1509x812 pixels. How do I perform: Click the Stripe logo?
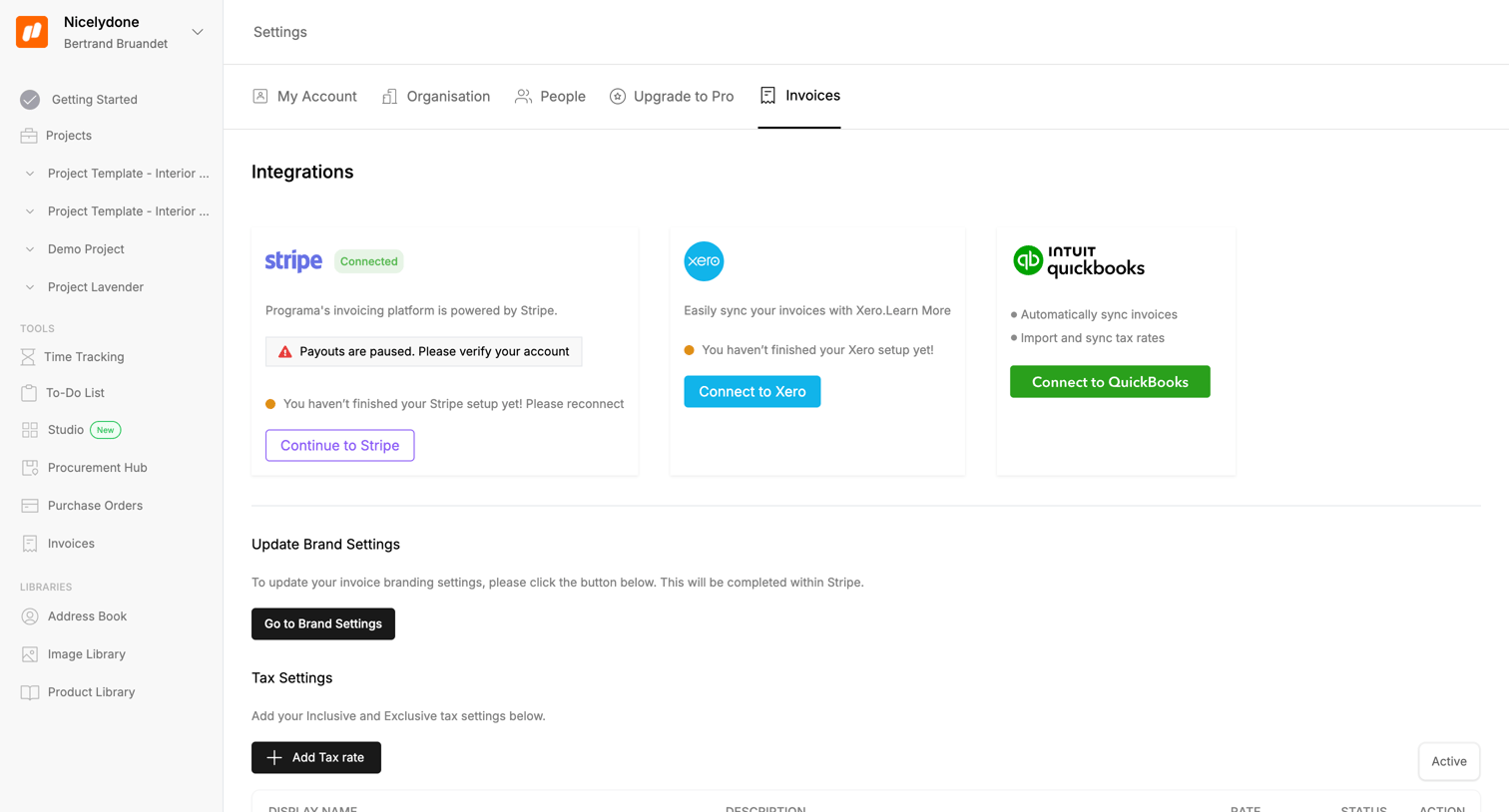(293, 261)
